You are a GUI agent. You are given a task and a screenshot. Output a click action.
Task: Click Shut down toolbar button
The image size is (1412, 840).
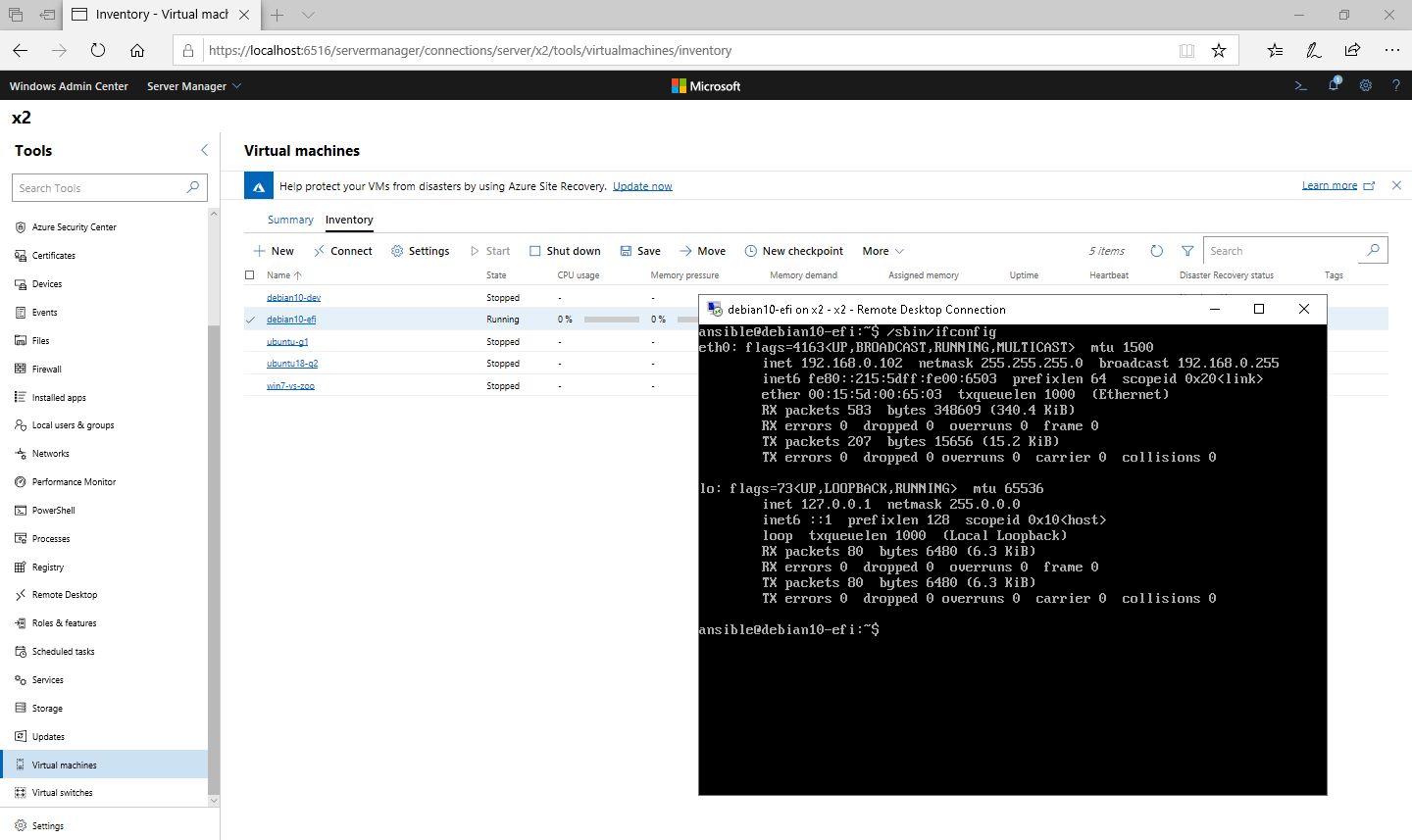[x=565, y=251]
